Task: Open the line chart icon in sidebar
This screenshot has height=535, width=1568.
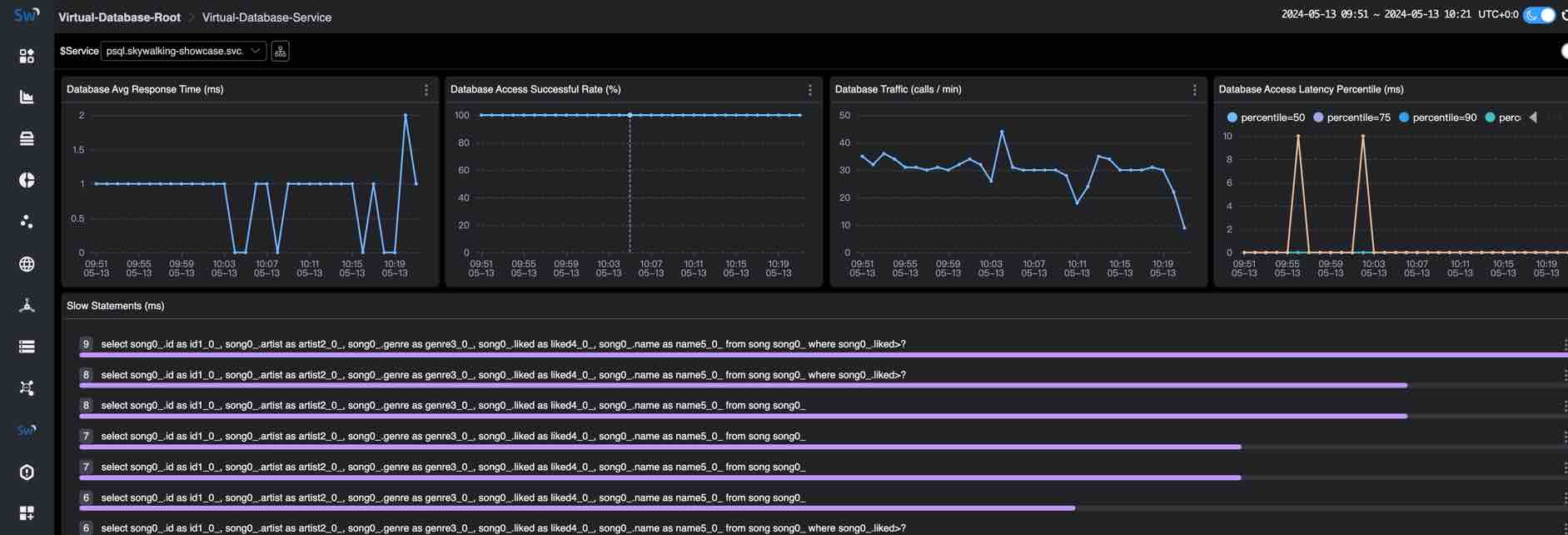Action: click(x=27, y=97)
